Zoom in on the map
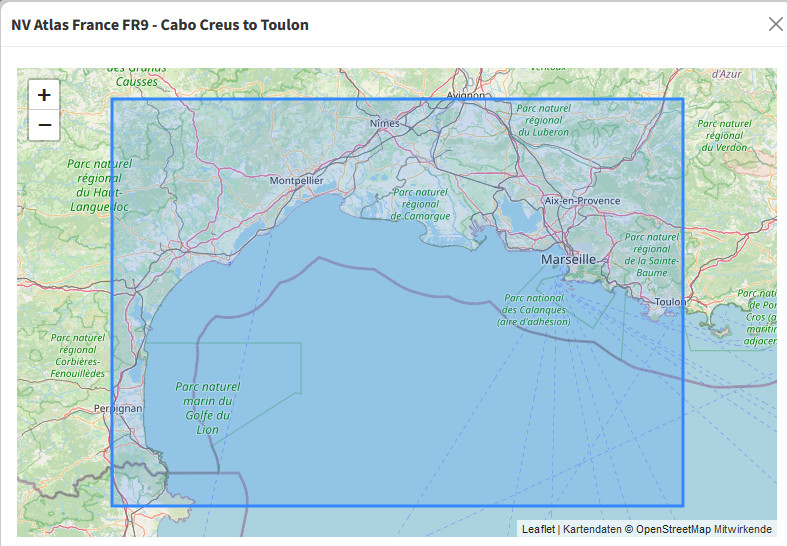The height and width of the screenshot is (546, 787). pos(44,95)
